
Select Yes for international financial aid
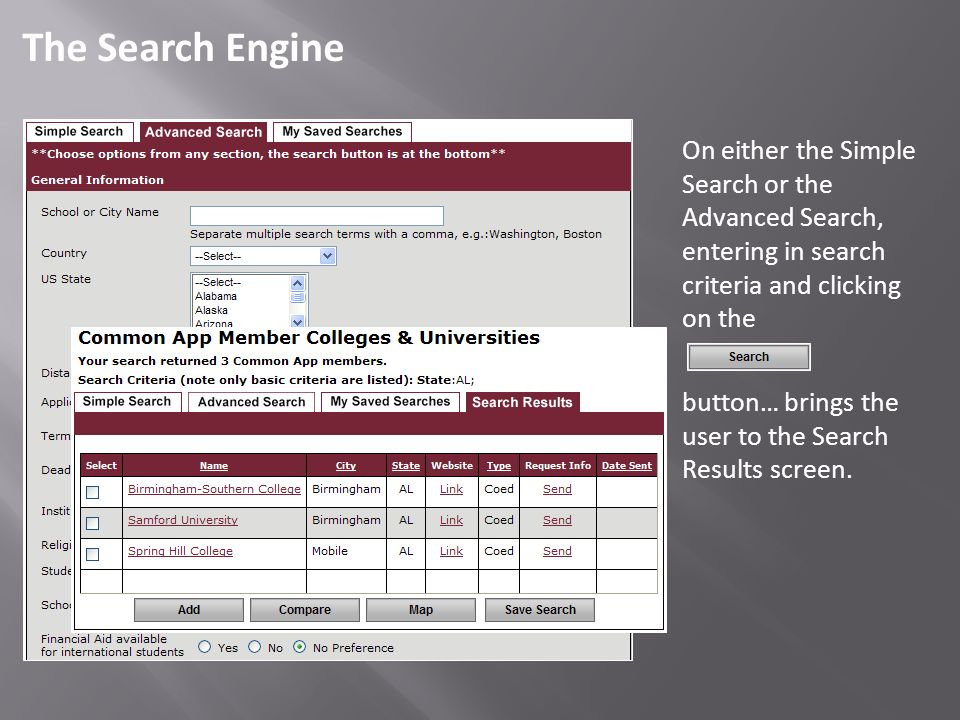pyautogui.click(x=204, y=647)
